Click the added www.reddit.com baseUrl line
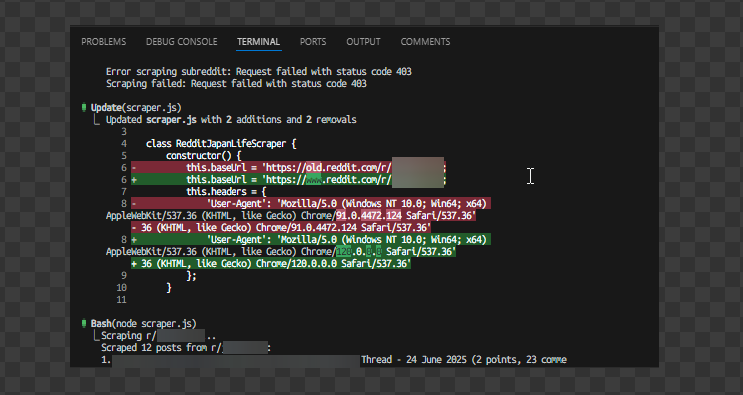The height and width of the screenshot is (395, 743). pos(289,180)
